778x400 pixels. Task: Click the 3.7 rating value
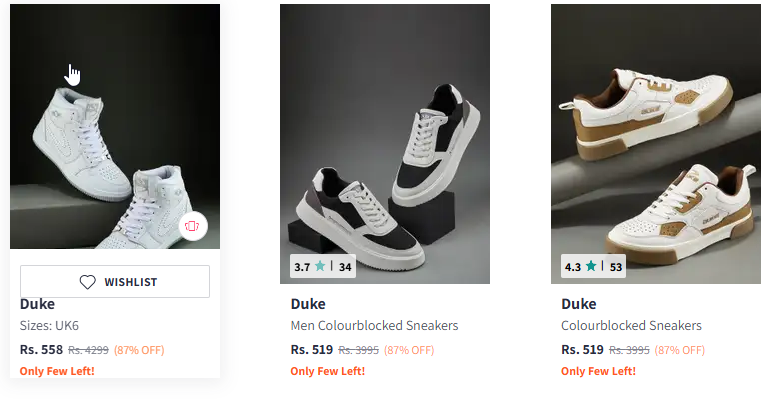[301, 267]
